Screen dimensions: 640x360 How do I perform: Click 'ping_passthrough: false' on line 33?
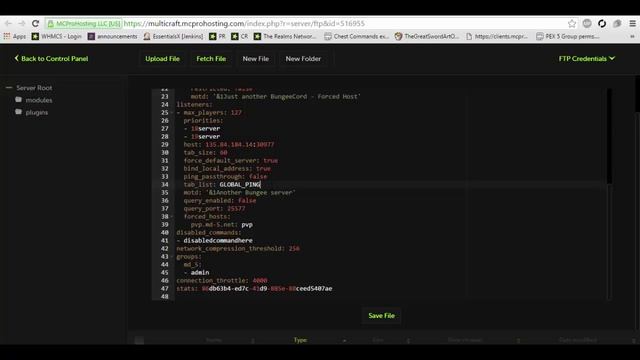coord(225,177)
